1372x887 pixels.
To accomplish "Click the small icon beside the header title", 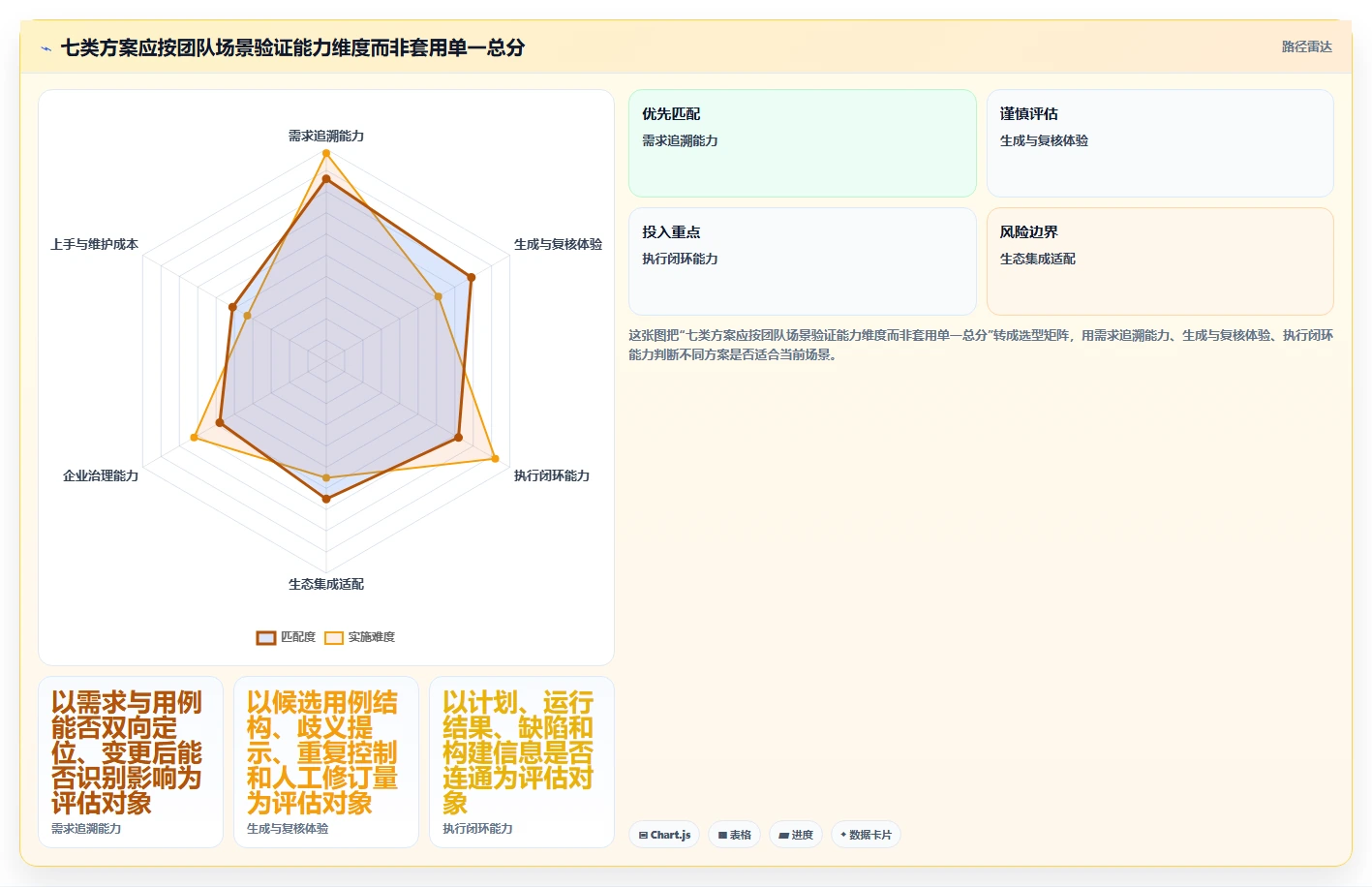I will (x=46, y=48).
